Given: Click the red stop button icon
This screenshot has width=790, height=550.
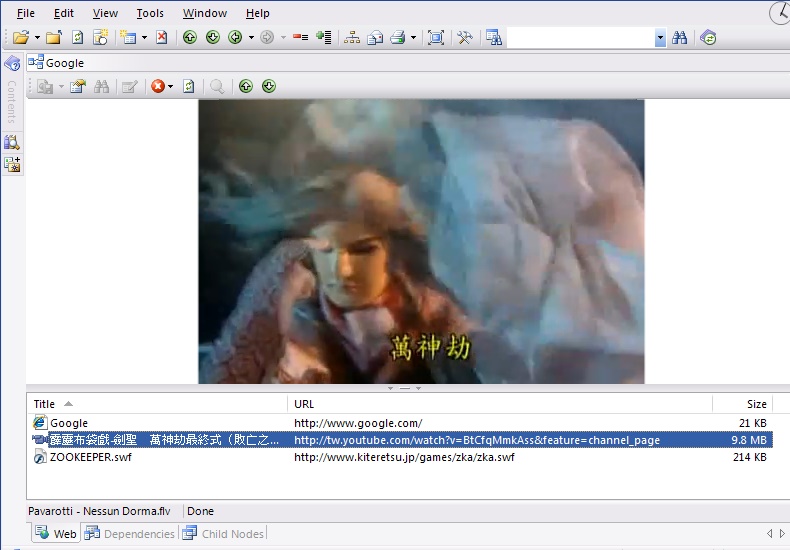Looking at the screenshot, I should pos(158,86).
